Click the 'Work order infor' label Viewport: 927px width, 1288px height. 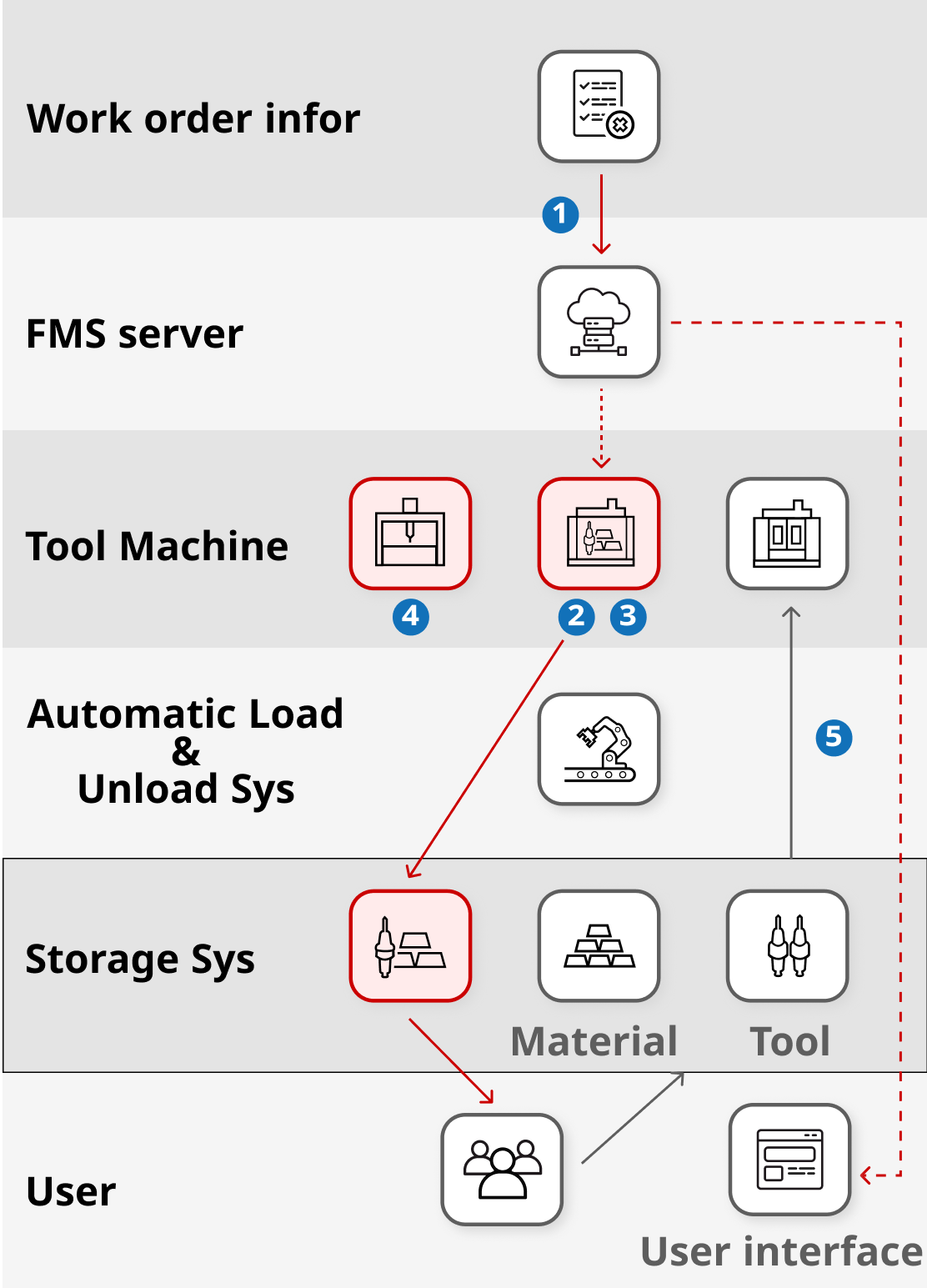pyautogui.click(x=193, y=118)
